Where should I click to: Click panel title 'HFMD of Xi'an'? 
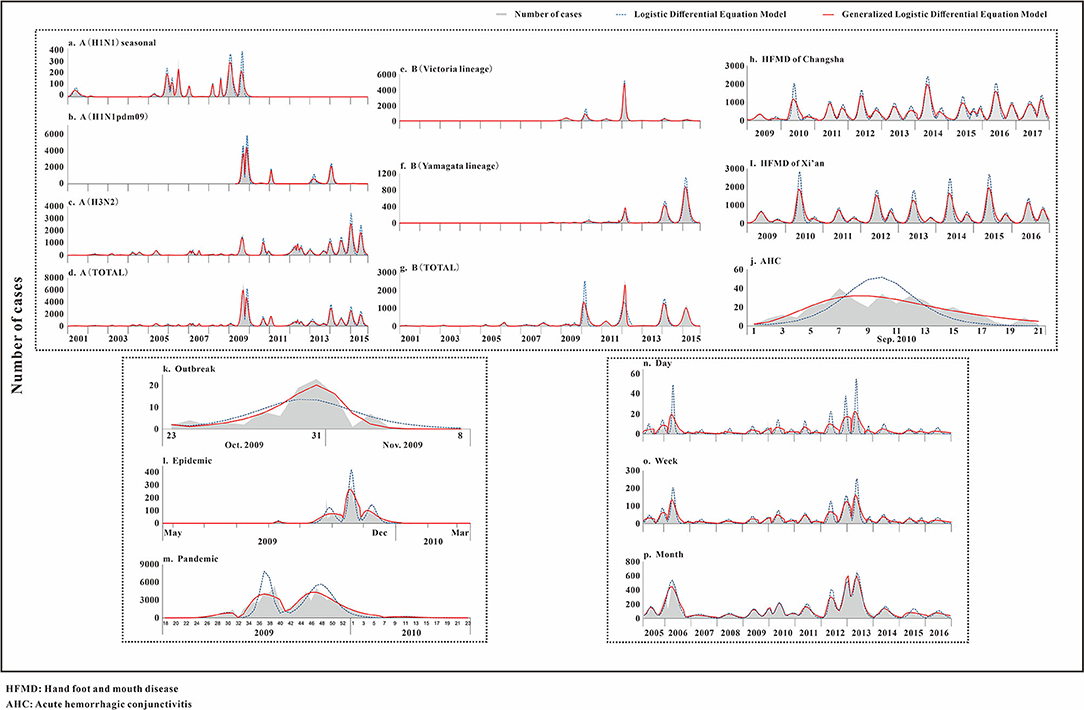click(x=792, y=164)
